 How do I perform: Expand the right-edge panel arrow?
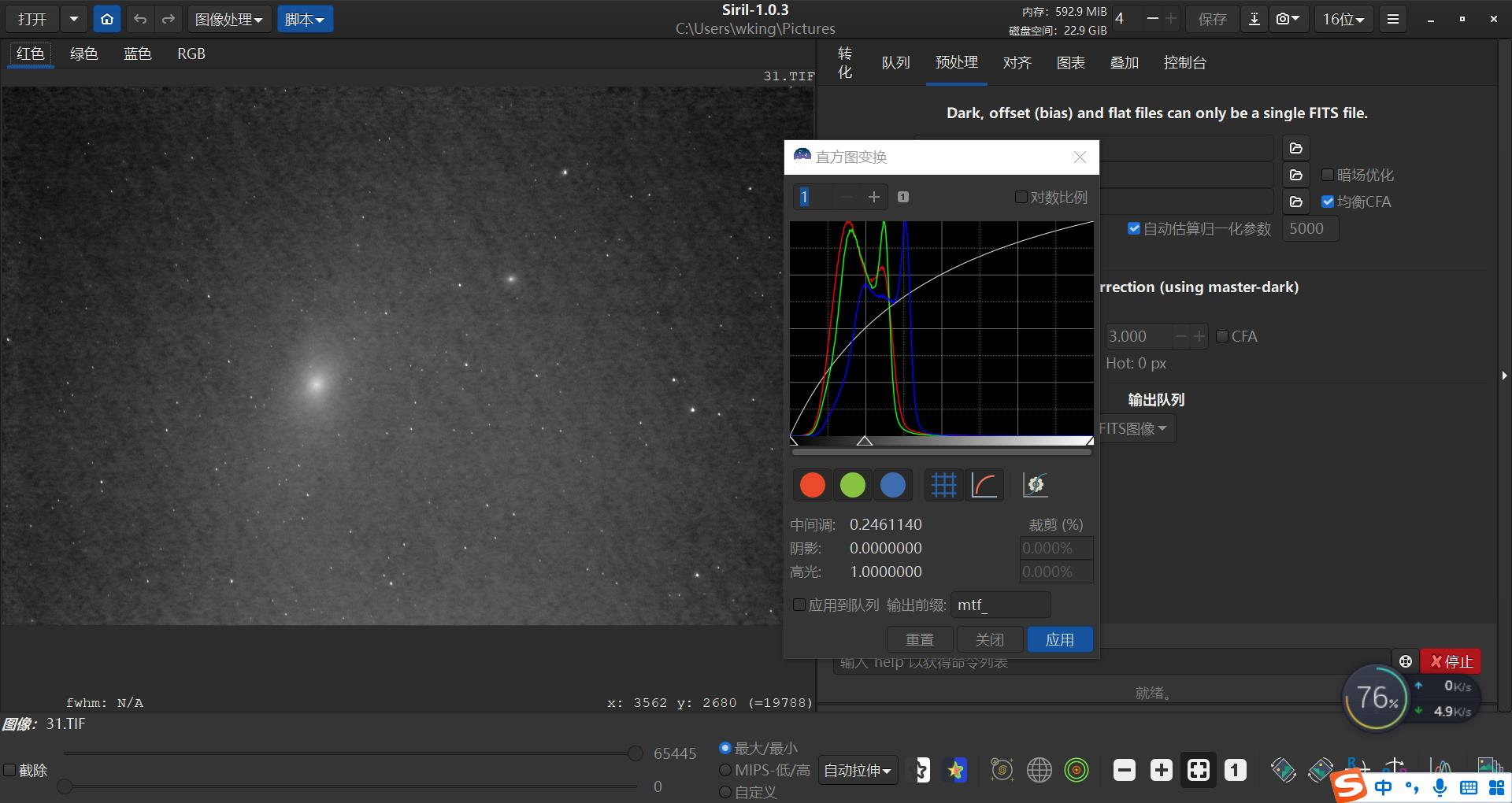tap(1503, 376)
